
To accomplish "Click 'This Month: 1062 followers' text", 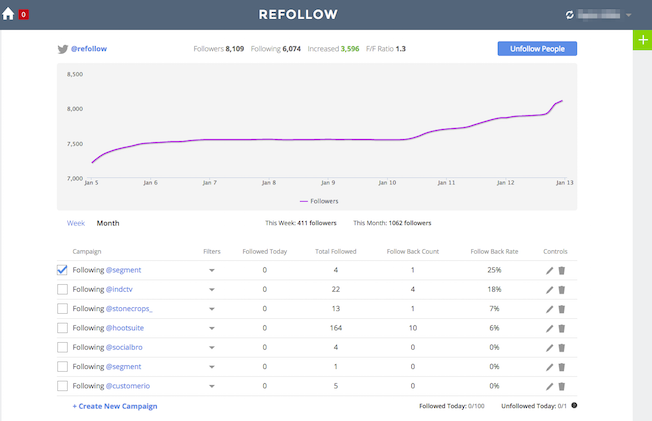I will (x=392, y=223).
